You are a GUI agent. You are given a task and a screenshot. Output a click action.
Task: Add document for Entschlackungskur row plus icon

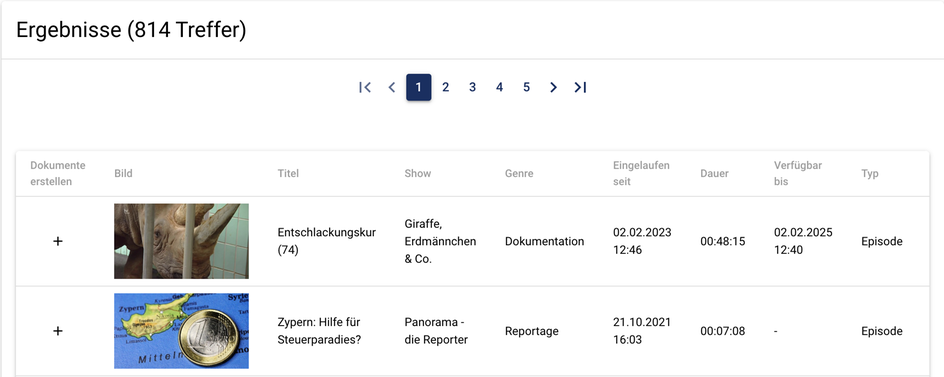click(58, 241)
